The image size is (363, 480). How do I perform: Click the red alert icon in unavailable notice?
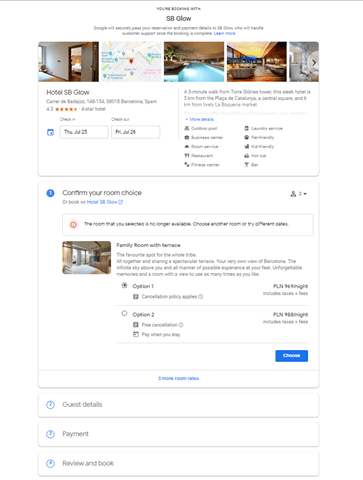(73, 225)
